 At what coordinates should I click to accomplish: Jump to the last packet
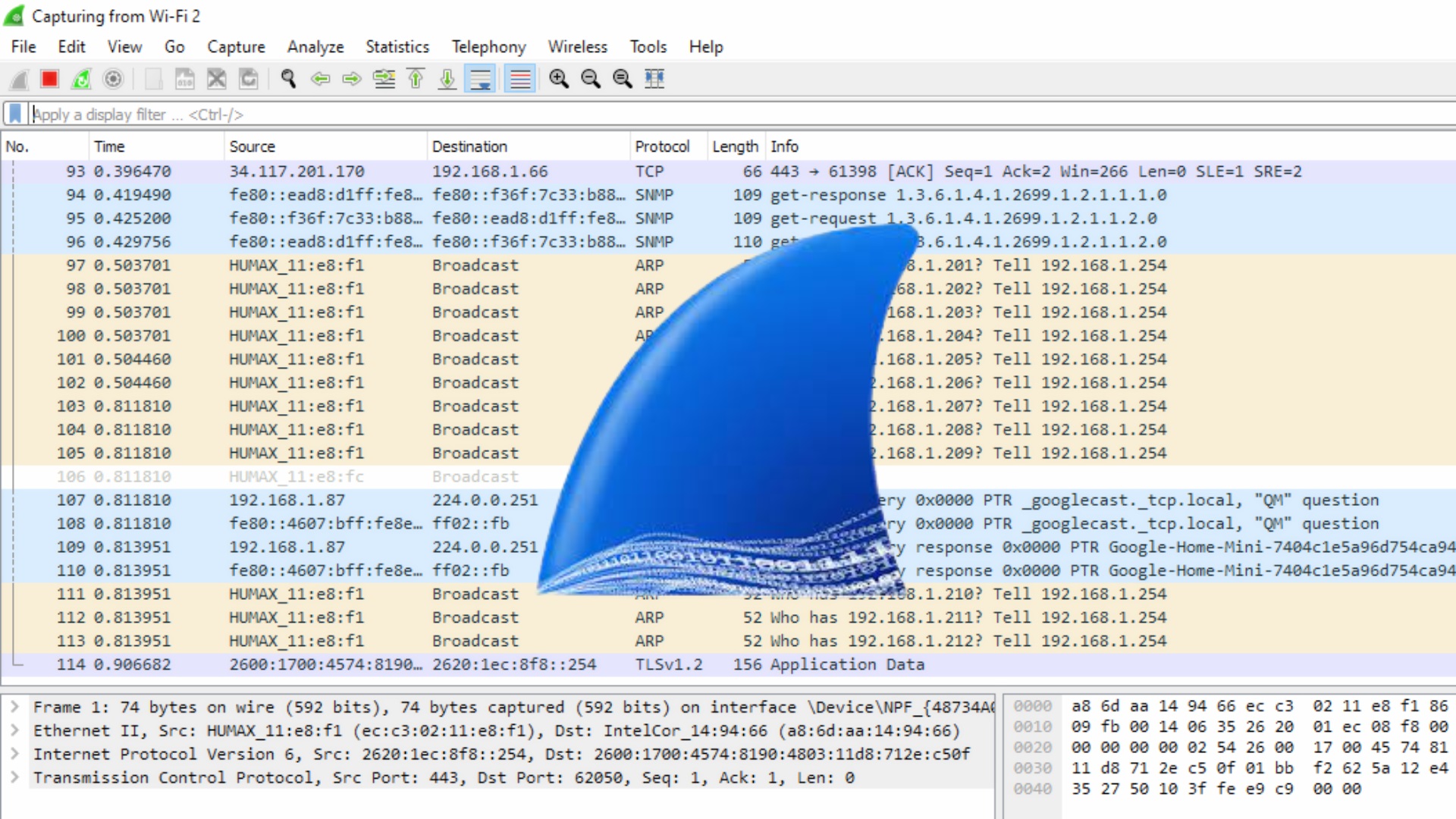[x=447, y=79]
